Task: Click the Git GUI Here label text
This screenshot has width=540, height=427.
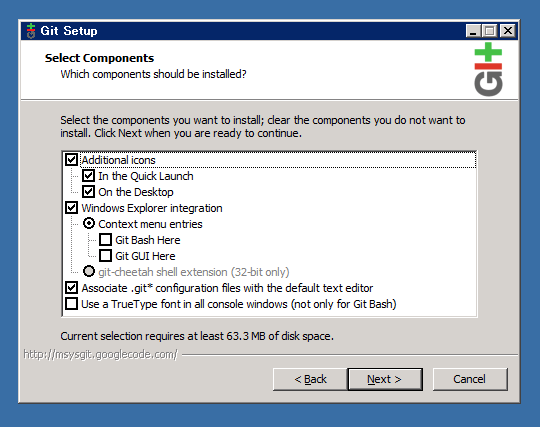Action: coord(145,256)
